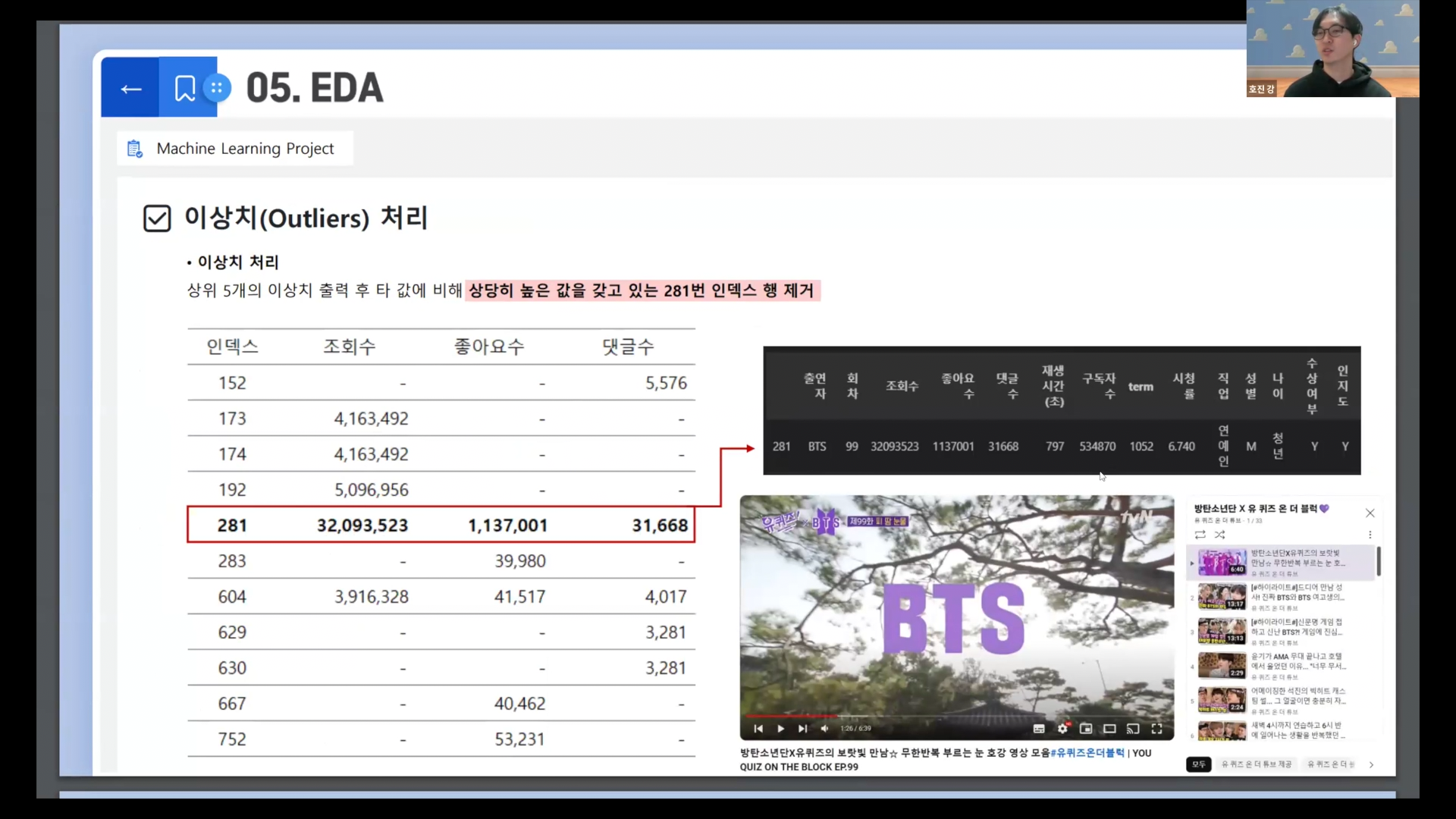
Task: Open playlist three-dot options menu
Action: coord(1370,535)
